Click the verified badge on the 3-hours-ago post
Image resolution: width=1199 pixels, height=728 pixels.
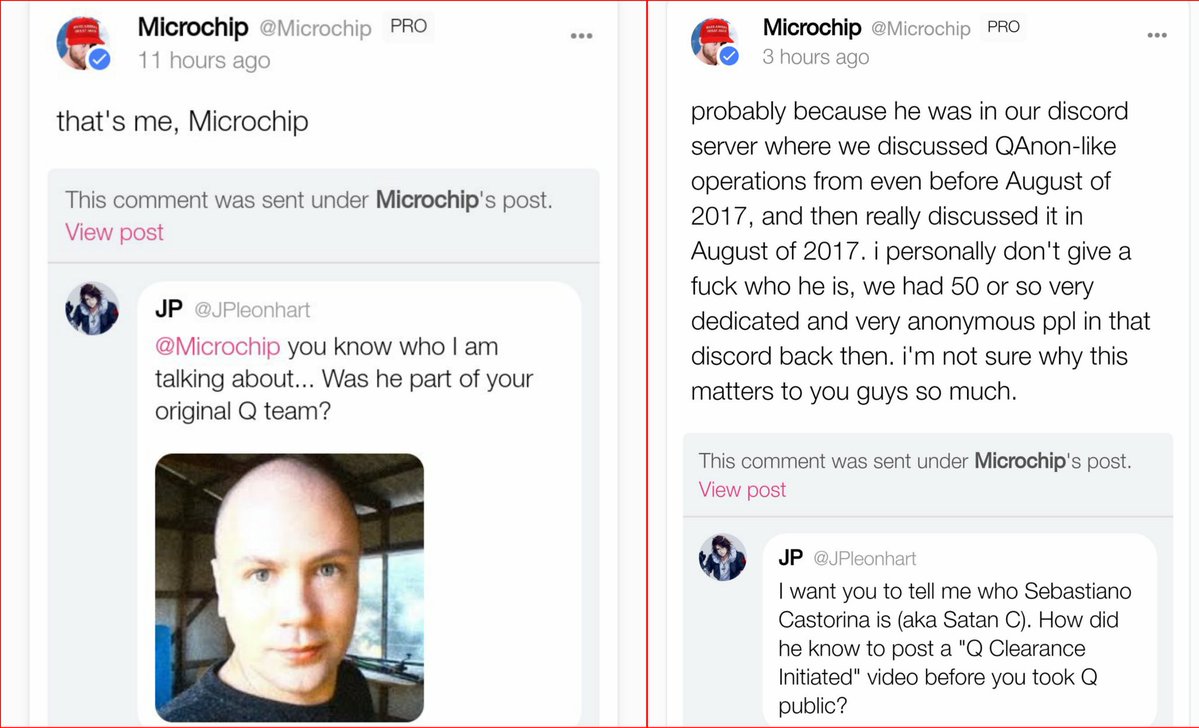[x=730, y=56]
